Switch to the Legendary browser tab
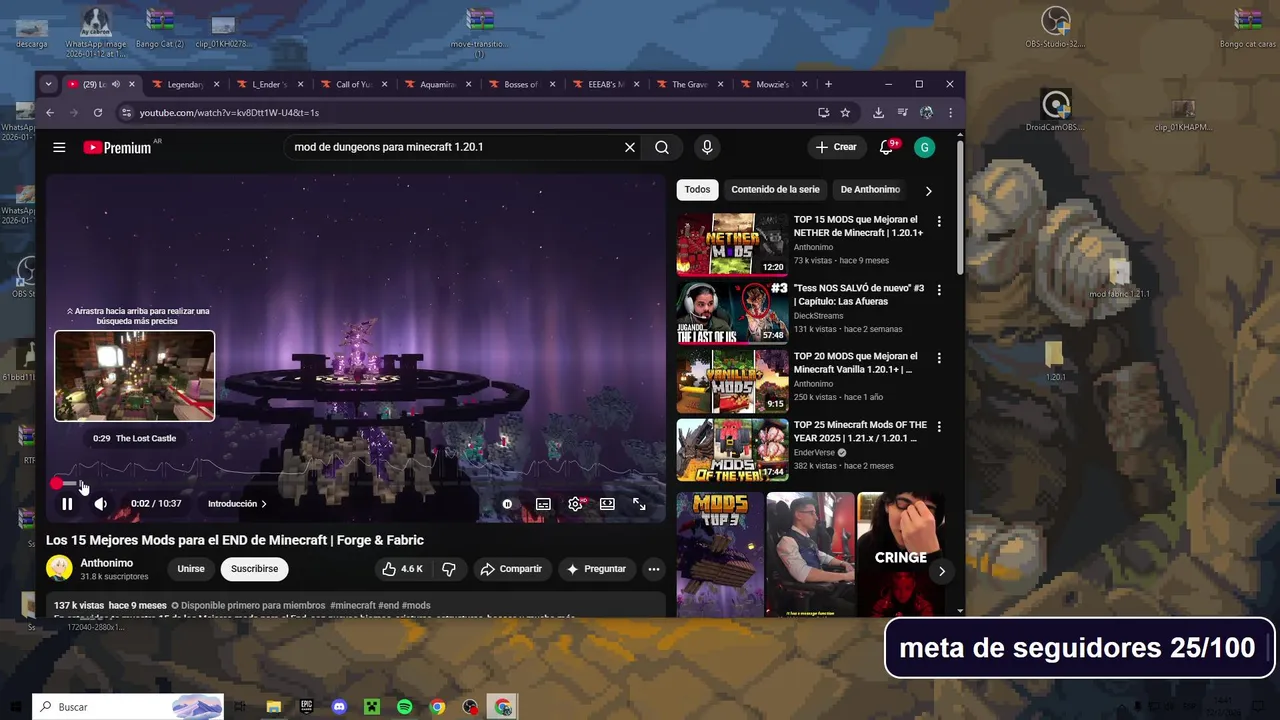The width and height of the screenshot is (1280, 720). pyautogui.click(x=185, y=84)
